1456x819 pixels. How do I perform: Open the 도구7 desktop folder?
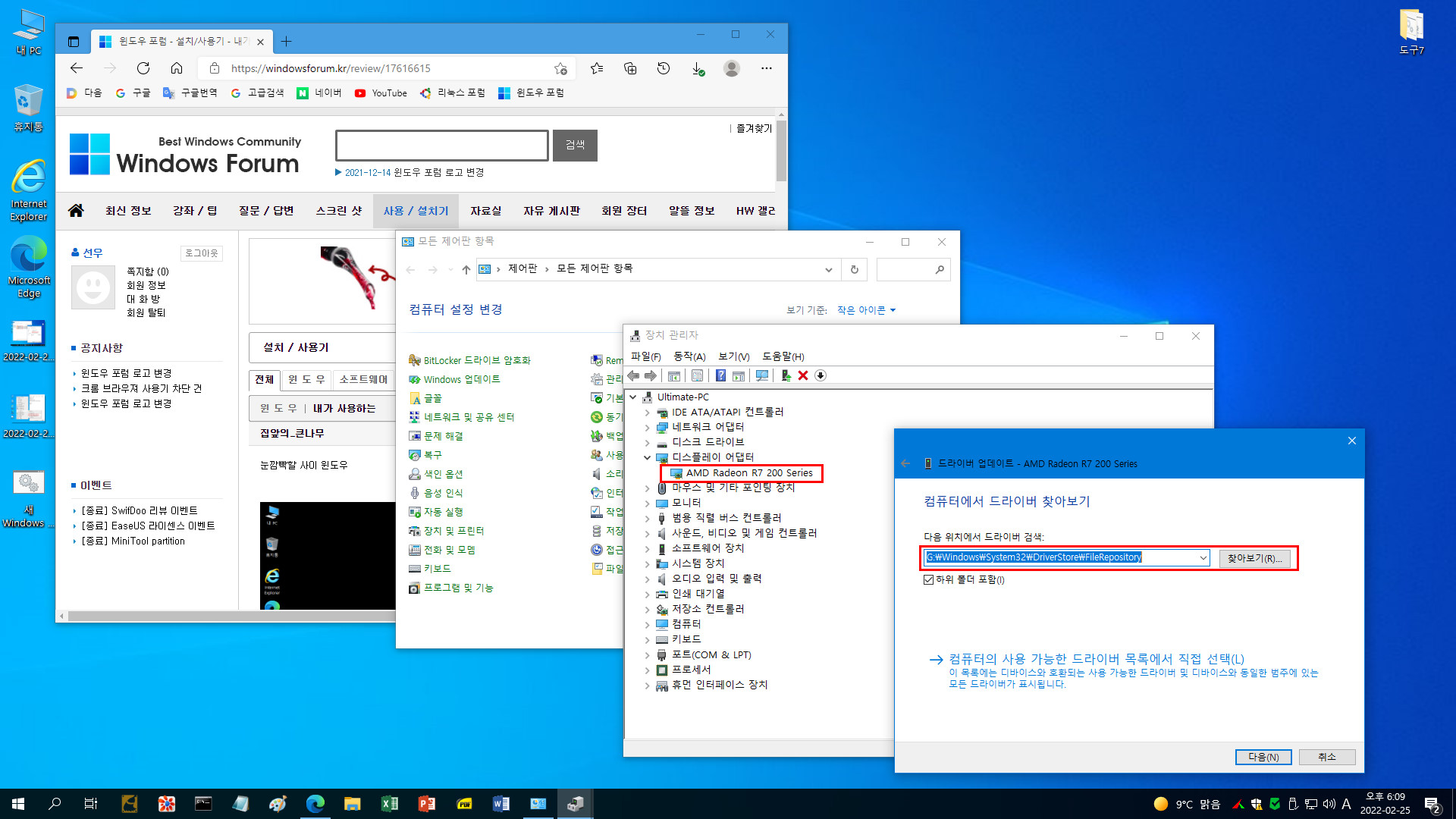tap(1411, 32)
